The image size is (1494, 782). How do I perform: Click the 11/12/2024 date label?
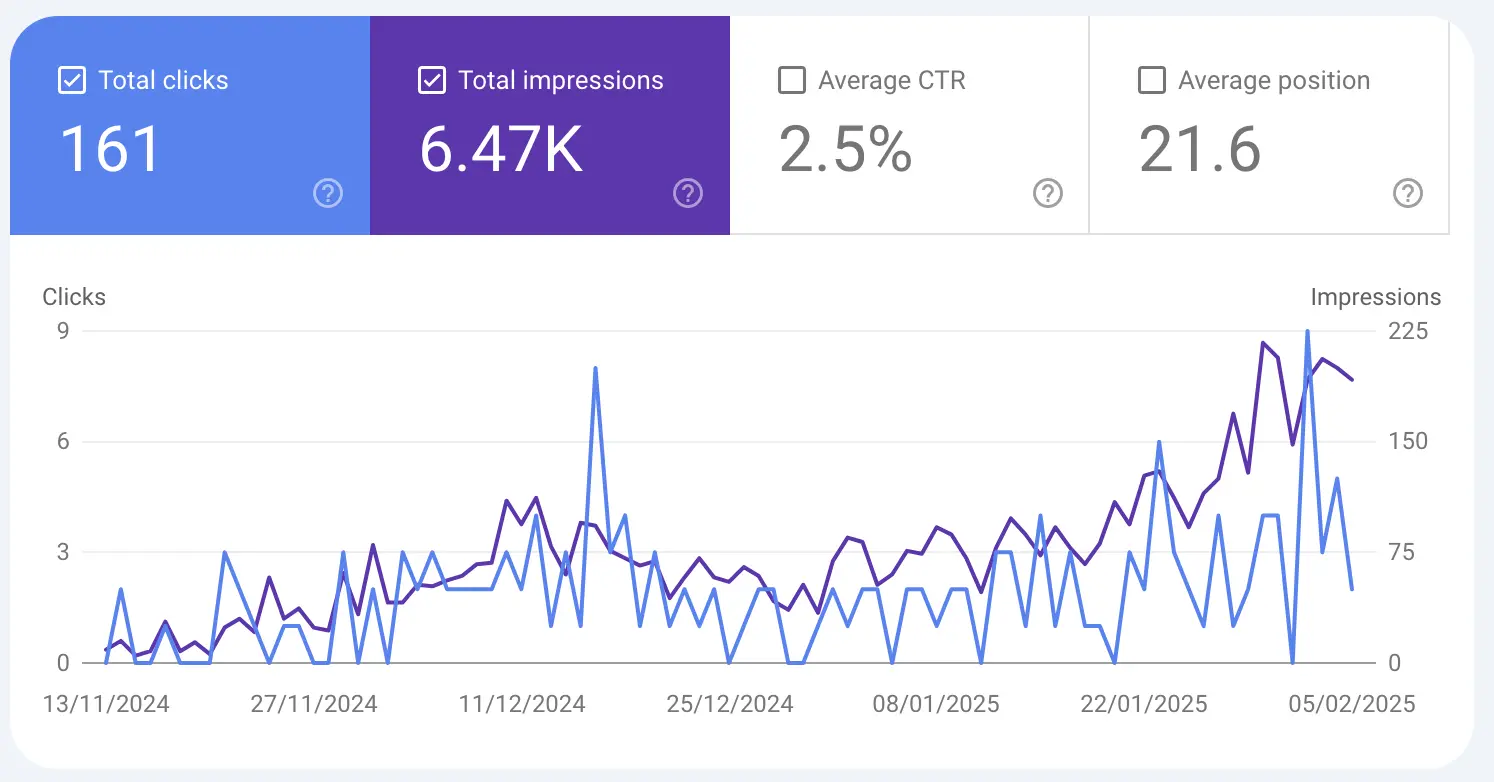pos(522,704)
